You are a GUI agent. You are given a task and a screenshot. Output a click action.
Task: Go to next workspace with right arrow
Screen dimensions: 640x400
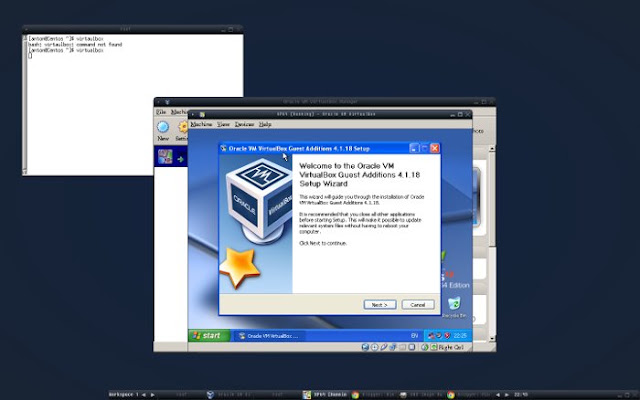click(x=153, y=395)
